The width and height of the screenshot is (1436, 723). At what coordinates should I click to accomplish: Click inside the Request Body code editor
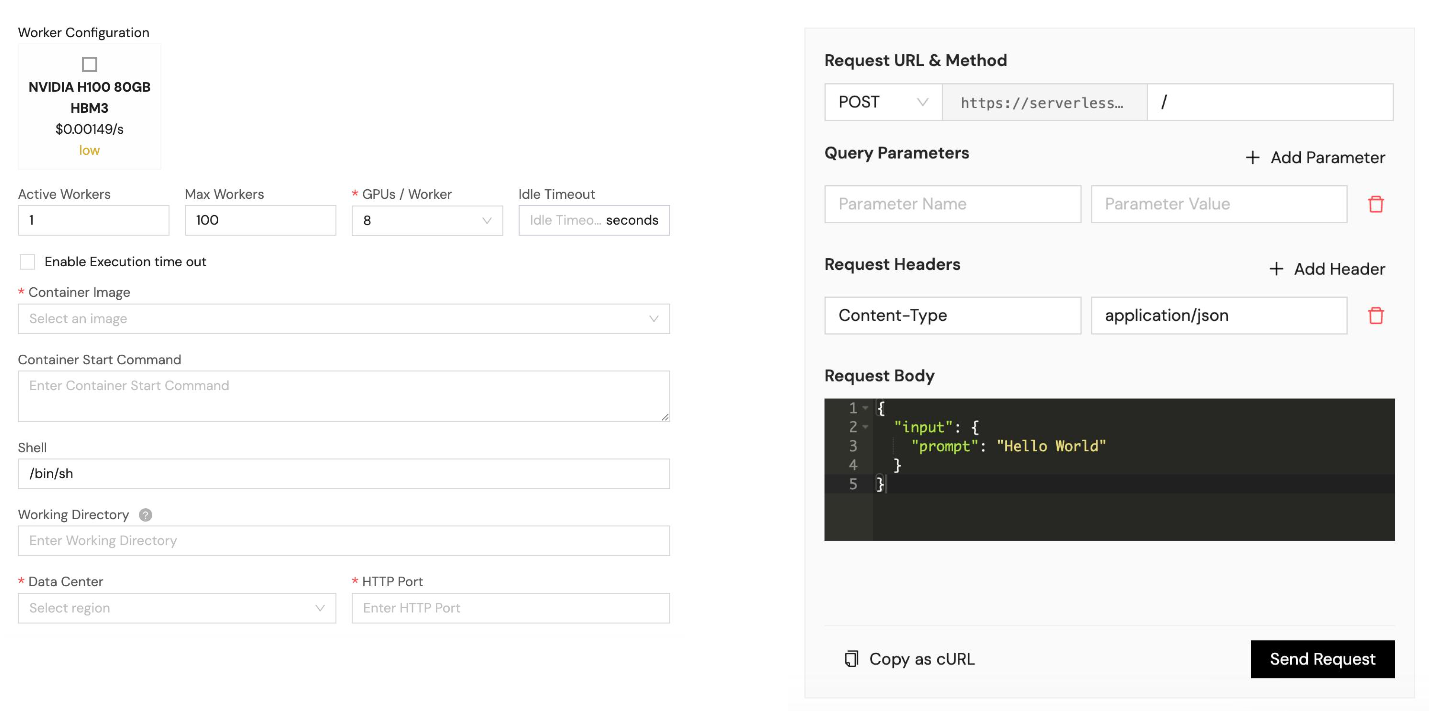click(x=1110, y=470)
